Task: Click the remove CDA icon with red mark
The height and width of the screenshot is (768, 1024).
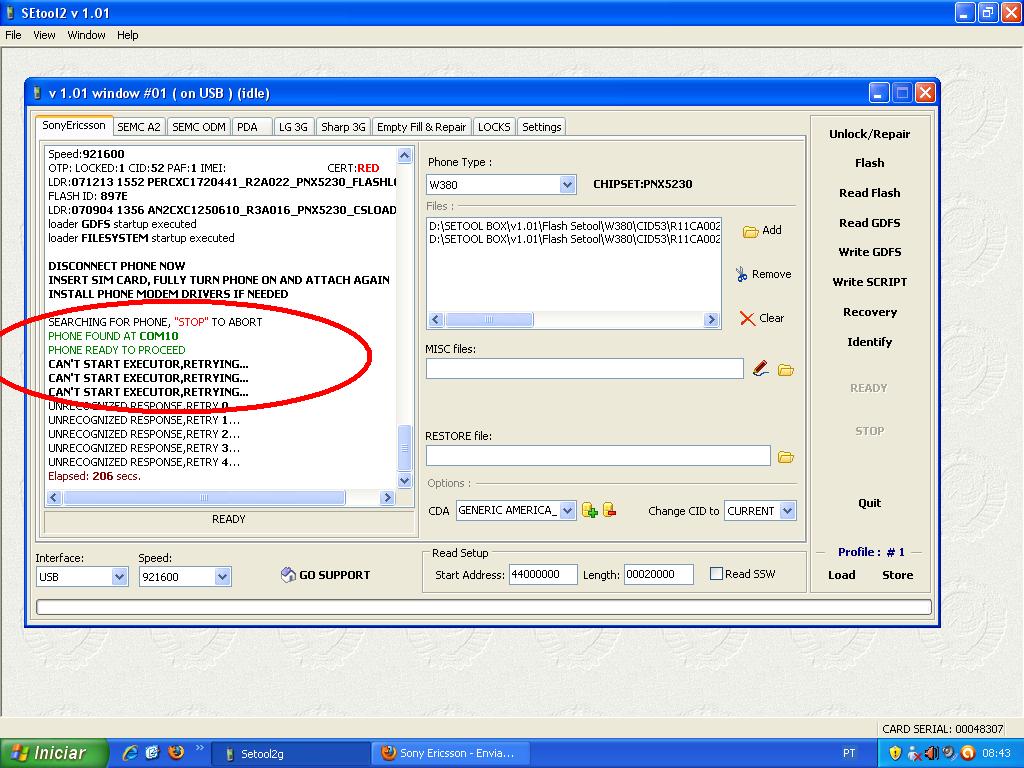Action: [x=609, y=510]
